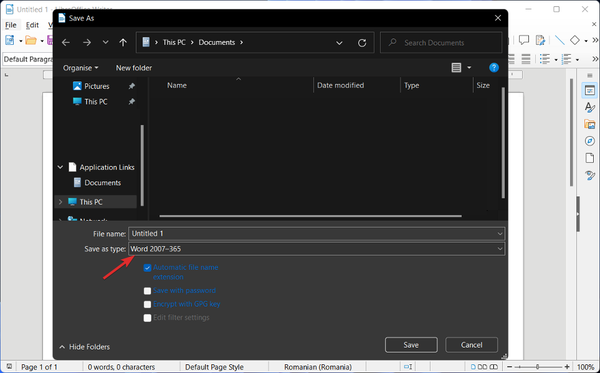Enable Save with password checkbox
This screenshot has height=373, width=600.
147,291
